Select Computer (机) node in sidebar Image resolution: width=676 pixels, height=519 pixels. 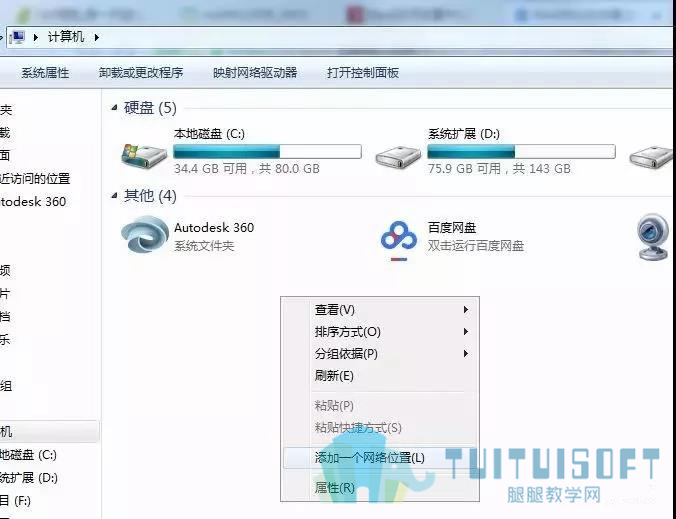click(x=49, y=431)
